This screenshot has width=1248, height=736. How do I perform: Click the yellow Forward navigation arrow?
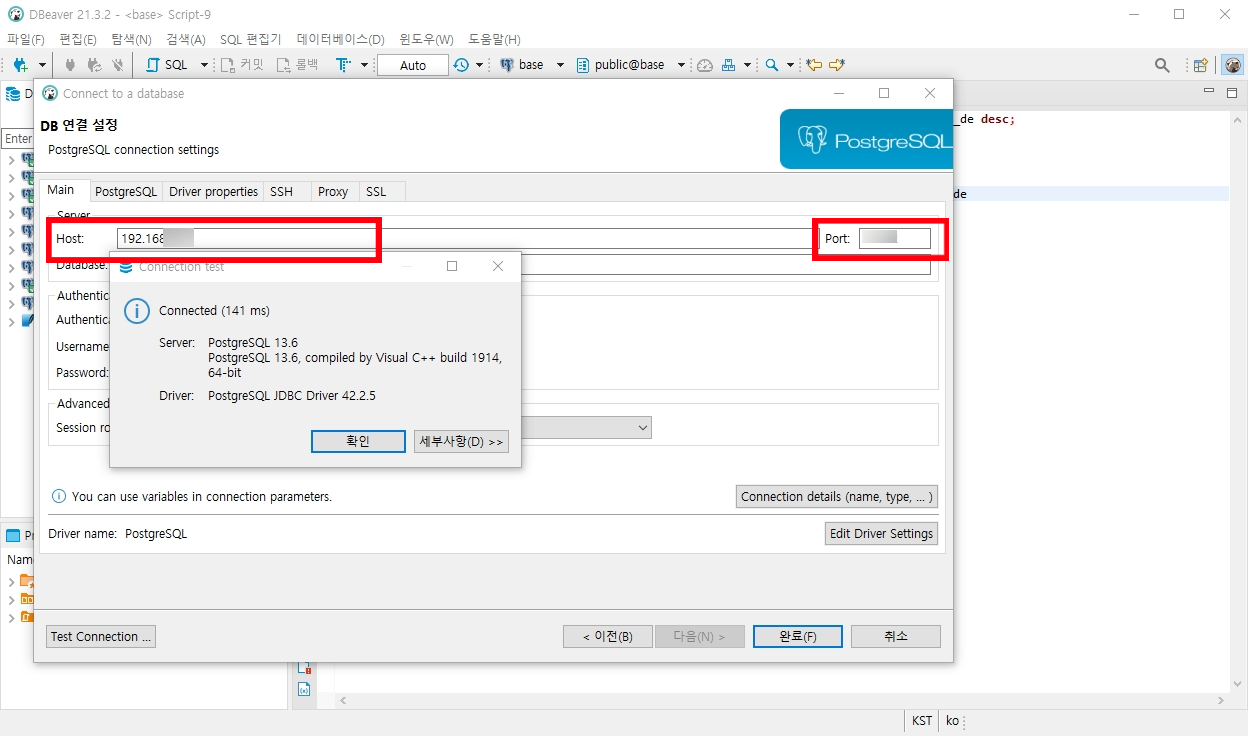coord(837,65)
